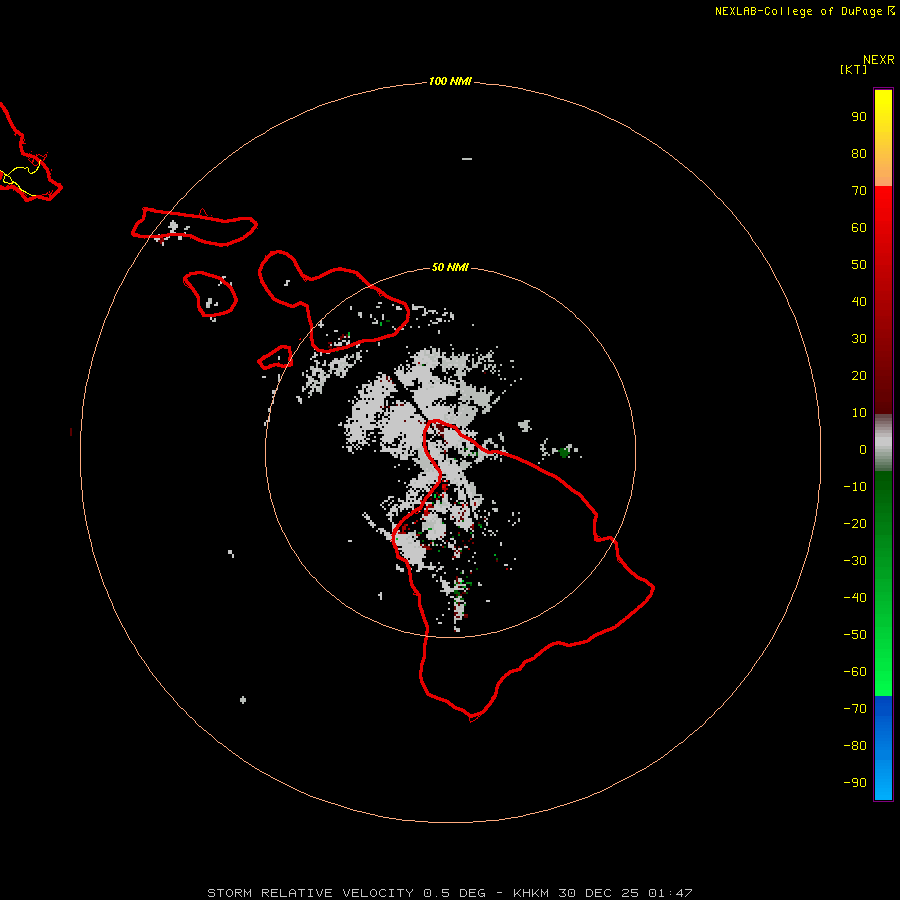Image resolution: width=900 pixels, height=900 pixels.
Task: Click the Storm Relative Velocity caption at the bottom
Action: [x=450, y=893]
